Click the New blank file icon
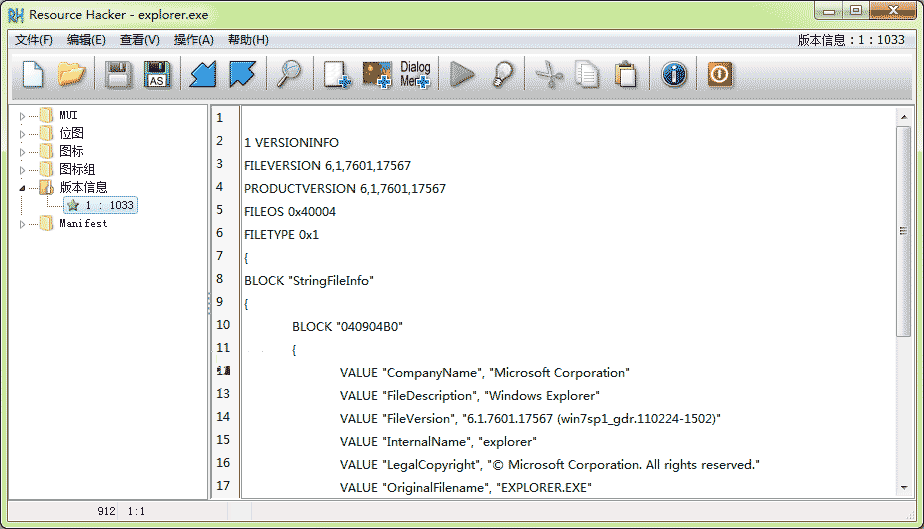This screenshot has width=924, height=529. [33, 75]
